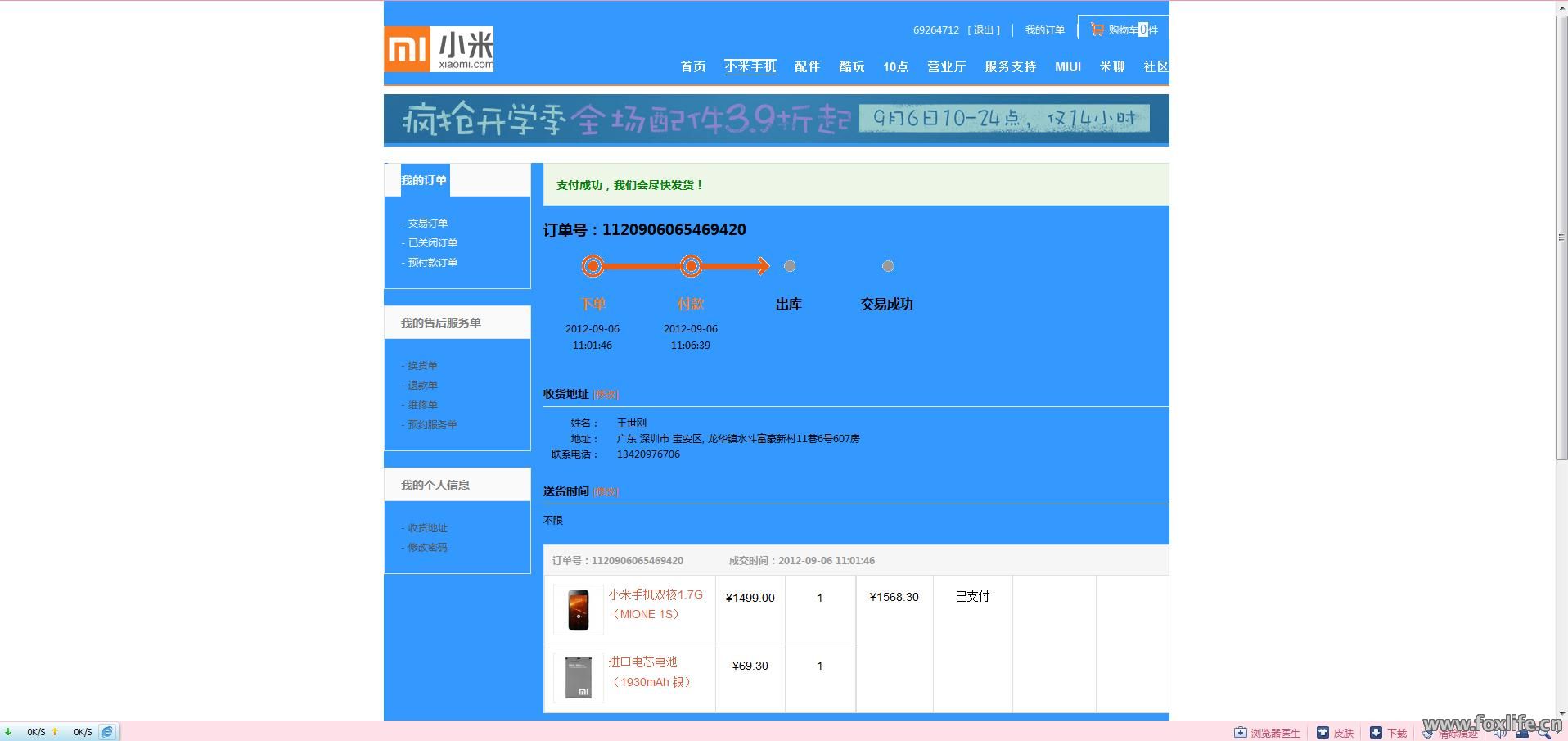Click the back-to-school sale banner

(776, 120)
